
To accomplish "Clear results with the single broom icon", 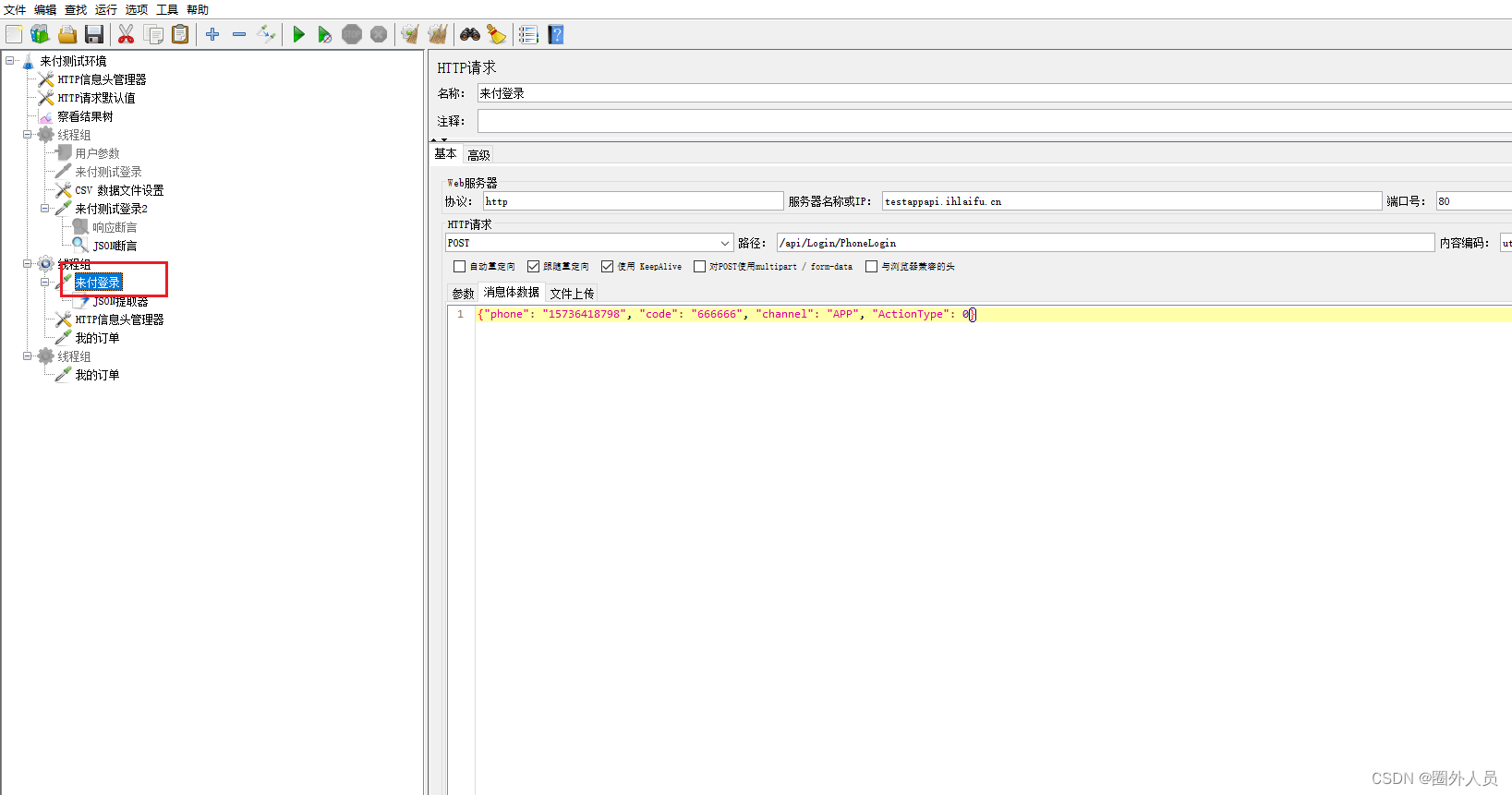I will (x=410, y=34).
